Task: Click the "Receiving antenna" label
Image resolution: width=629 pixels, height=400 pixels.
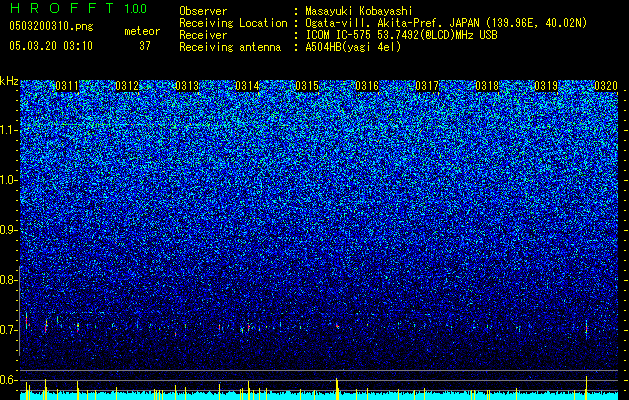Action: (230, 47)
